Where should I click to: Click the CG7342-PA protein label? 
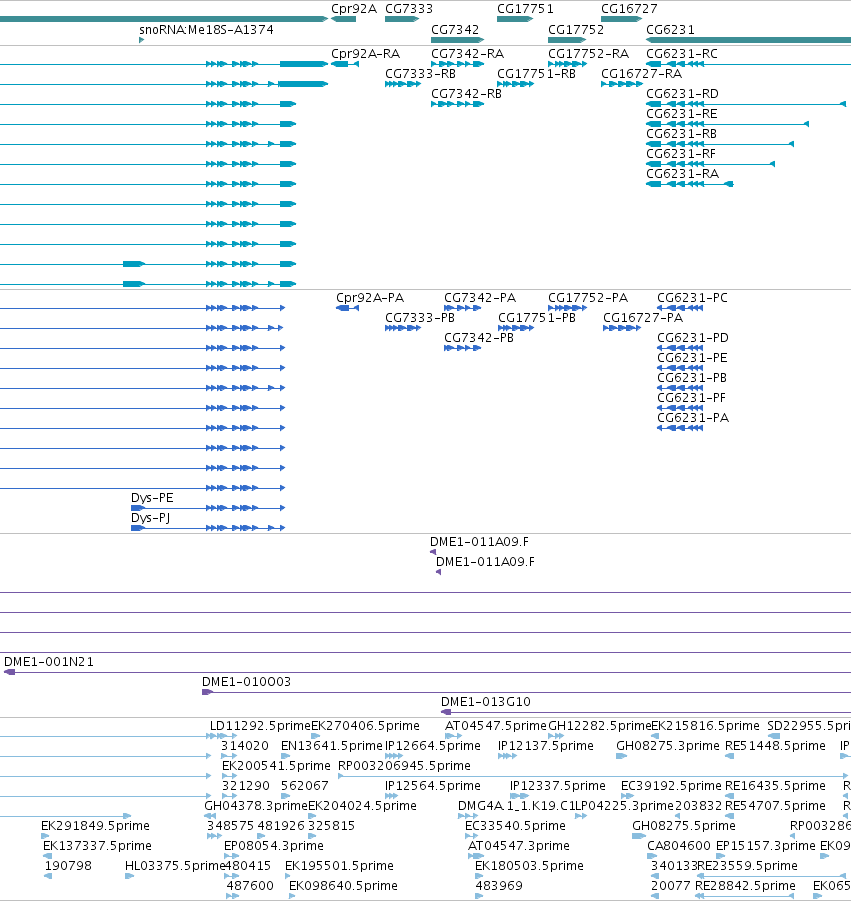click(x=480, y=298)
